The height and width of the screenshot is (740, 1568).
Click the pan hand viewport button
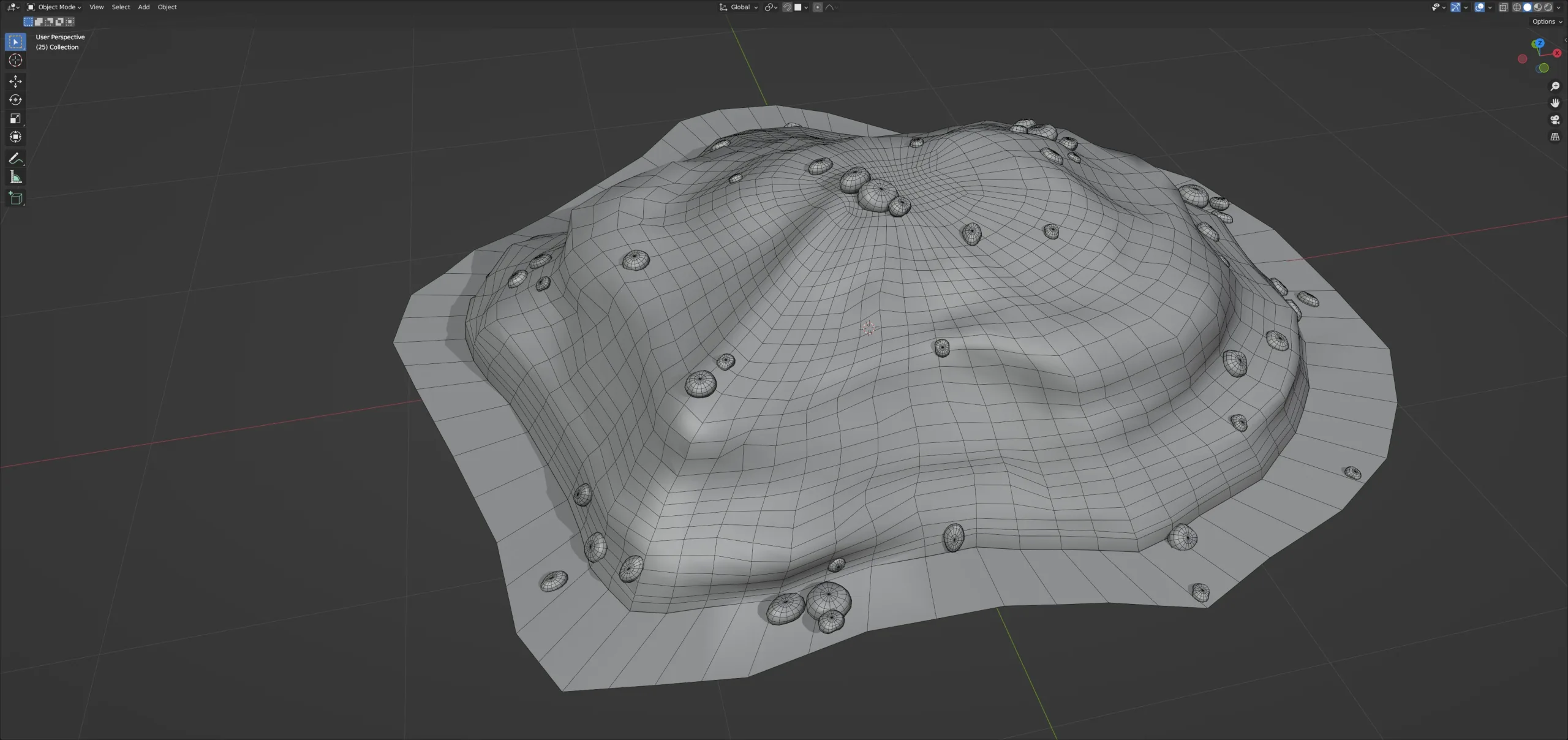[1555, 103]
